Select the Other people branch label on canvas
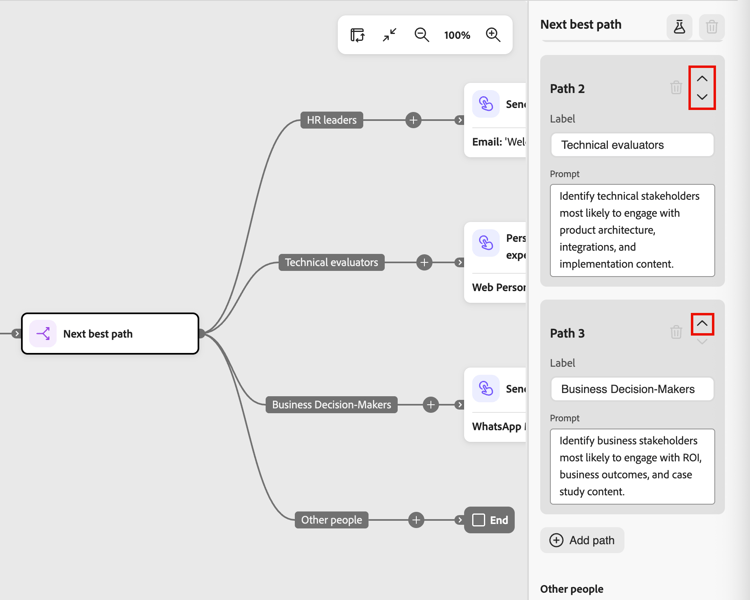750x600 pixels. tap(331, 520)
